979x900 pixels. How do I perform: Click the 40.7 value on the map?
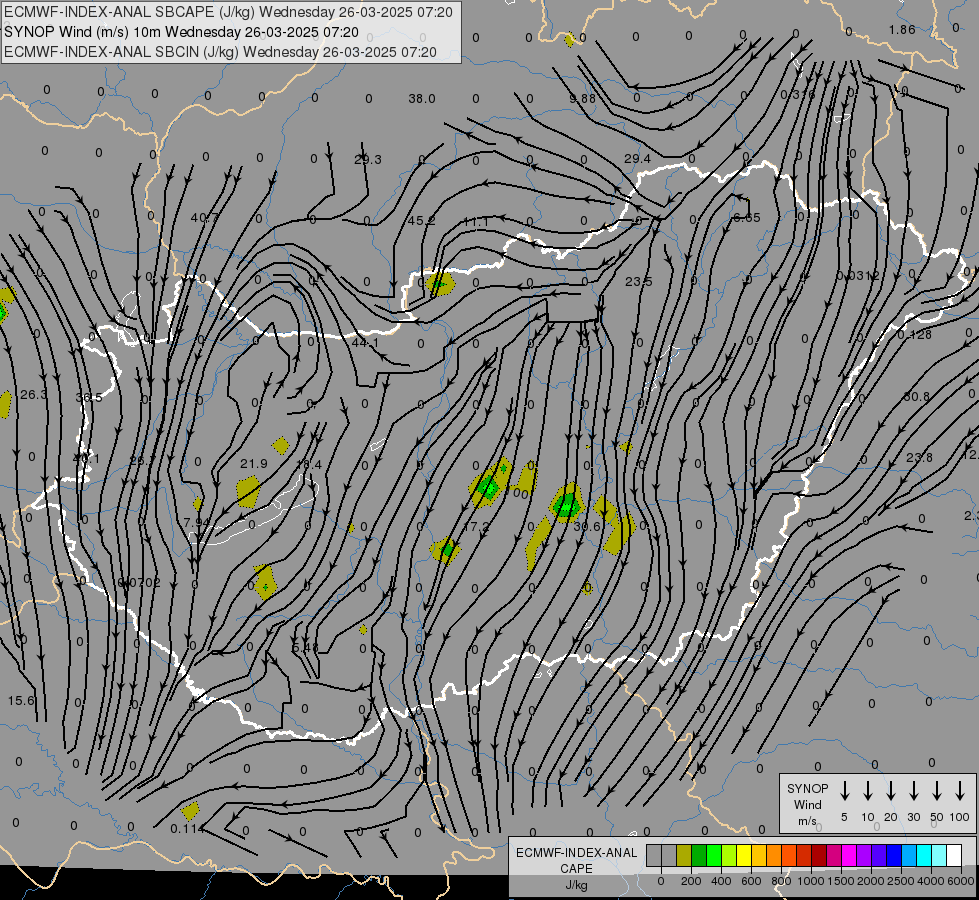coord(205,218)
